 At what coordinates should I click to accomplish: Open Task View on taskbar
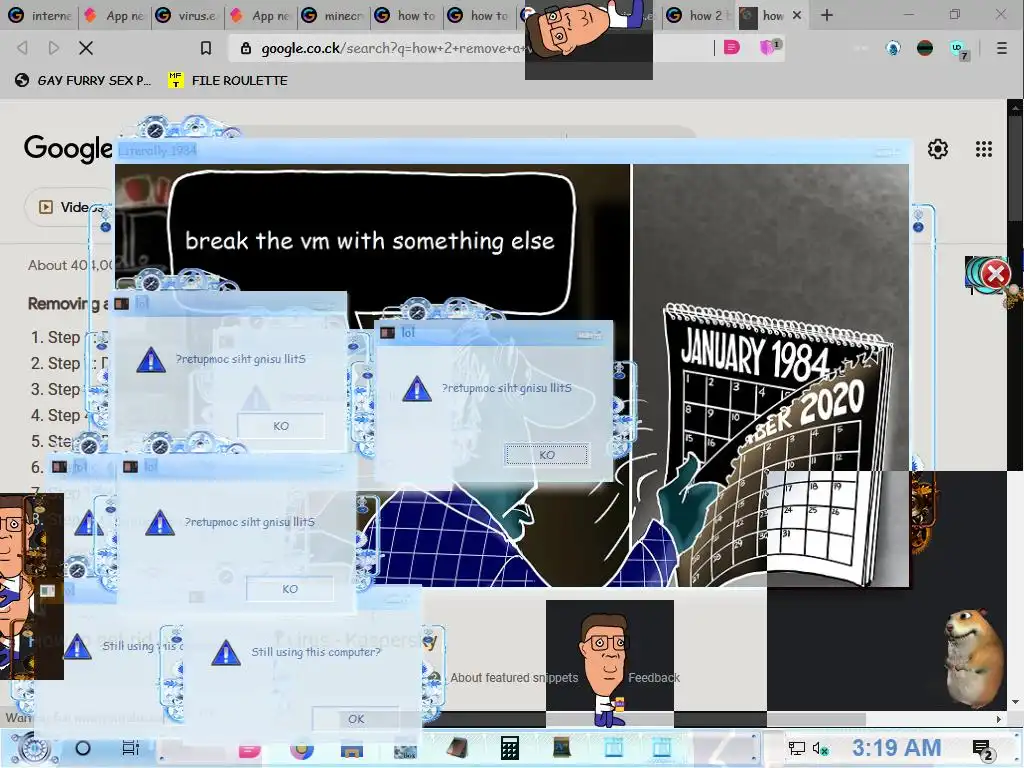(131, 748)
